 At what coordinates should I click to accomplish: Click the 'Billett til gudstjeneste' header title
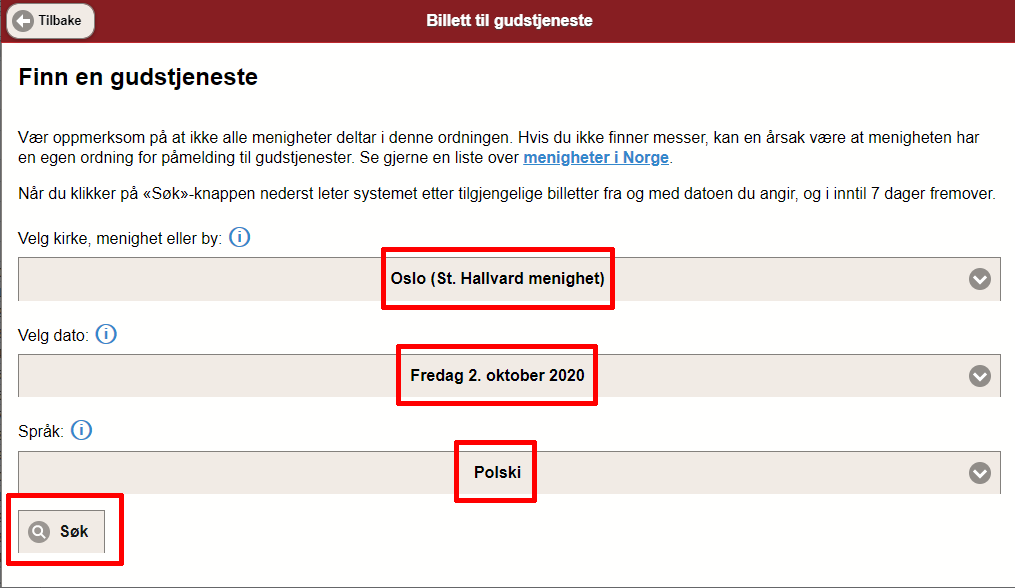tap(509, 20)
